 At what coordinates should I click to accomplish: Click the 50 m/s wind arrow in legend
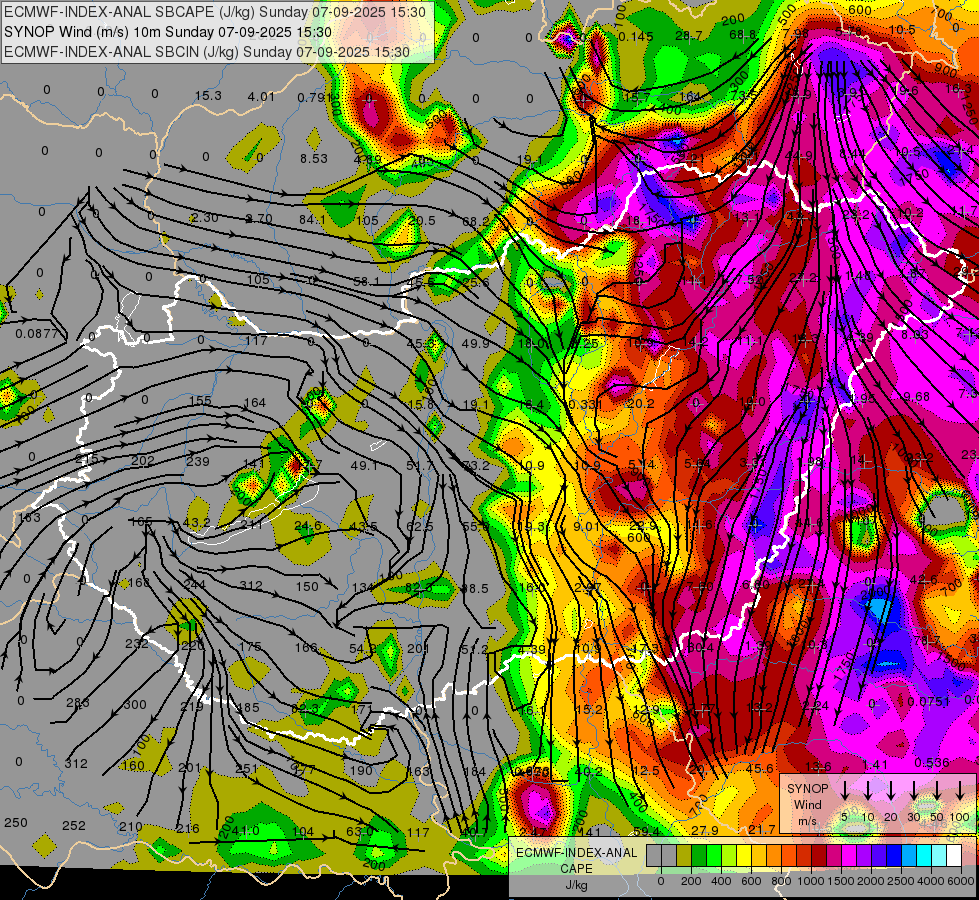coord(937,790)
